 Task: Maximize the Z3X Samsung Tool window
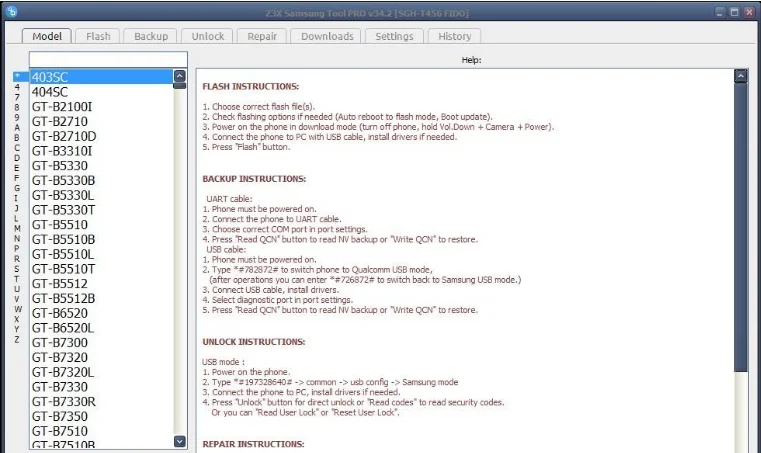click(735, 12)
